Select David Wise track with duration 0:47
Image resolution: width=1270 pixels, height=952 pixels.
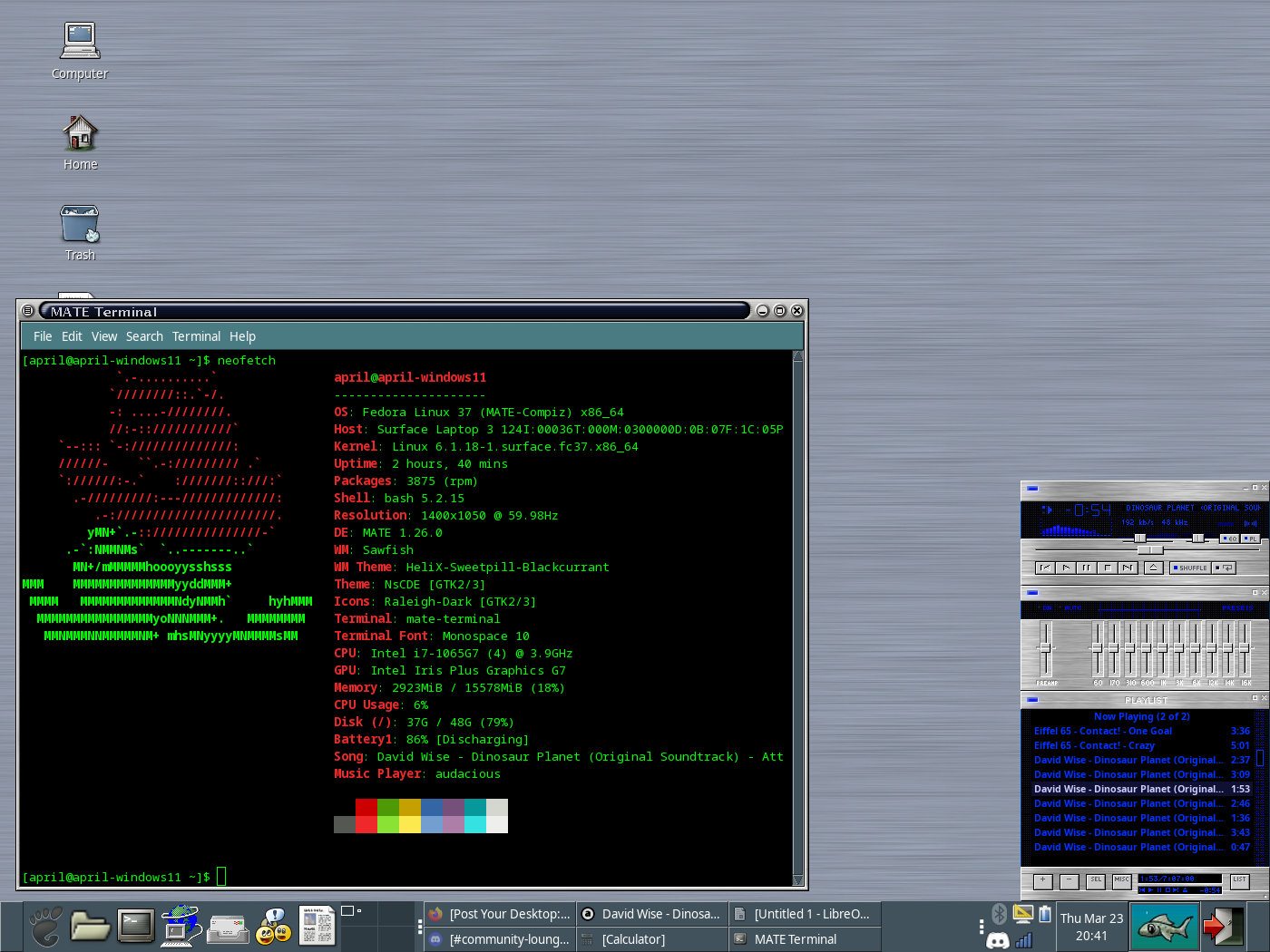1142,847
